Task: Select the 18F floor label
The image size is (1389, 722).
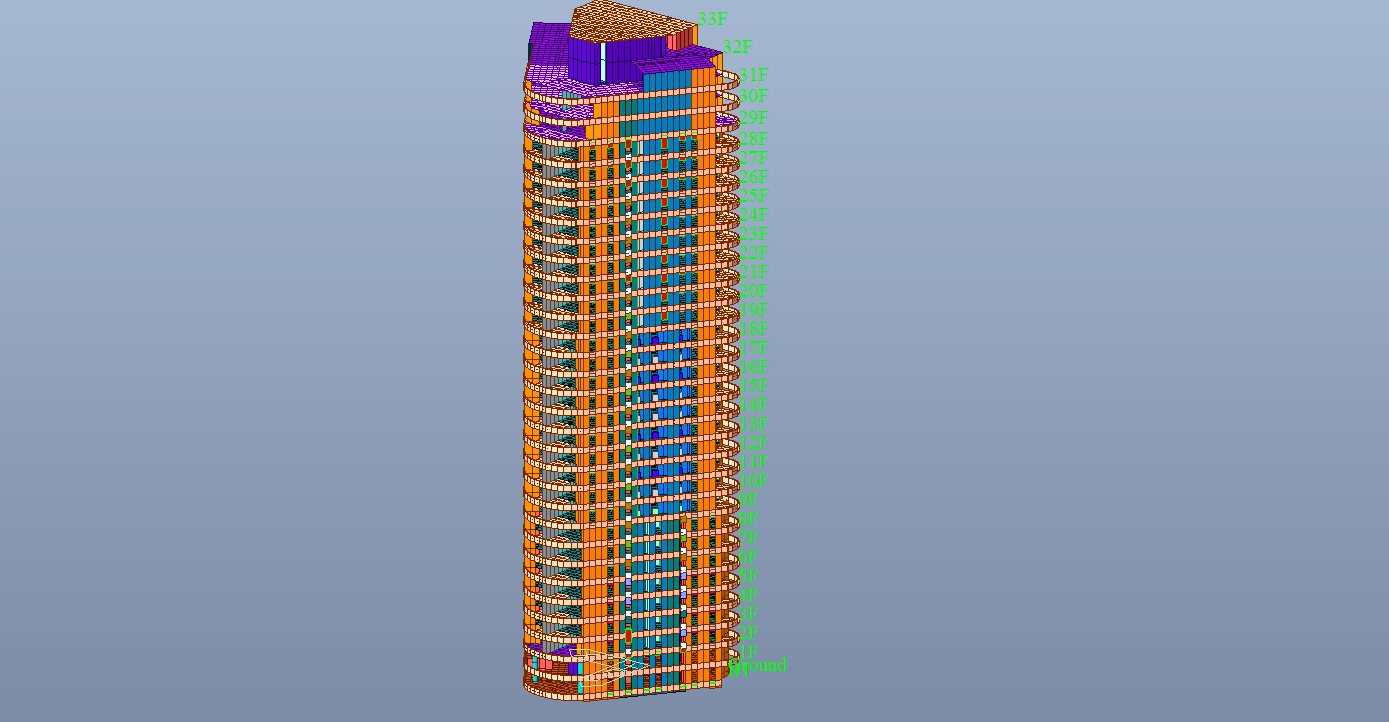Action: (754, 329)
